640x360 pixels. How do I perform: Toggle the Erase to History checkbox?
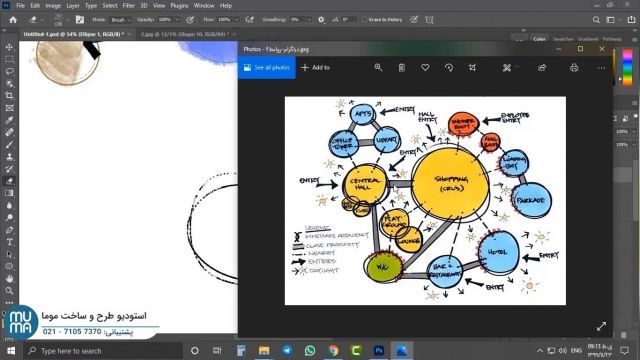point(364,20)
